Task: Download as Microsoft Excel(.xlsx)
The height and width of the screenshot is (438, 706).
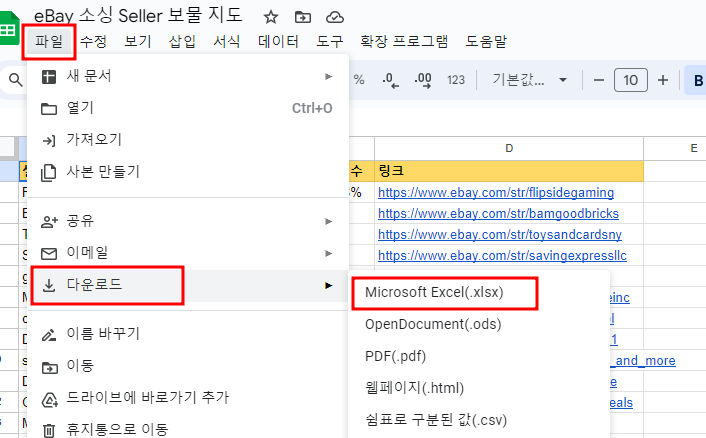Action: 479,293
